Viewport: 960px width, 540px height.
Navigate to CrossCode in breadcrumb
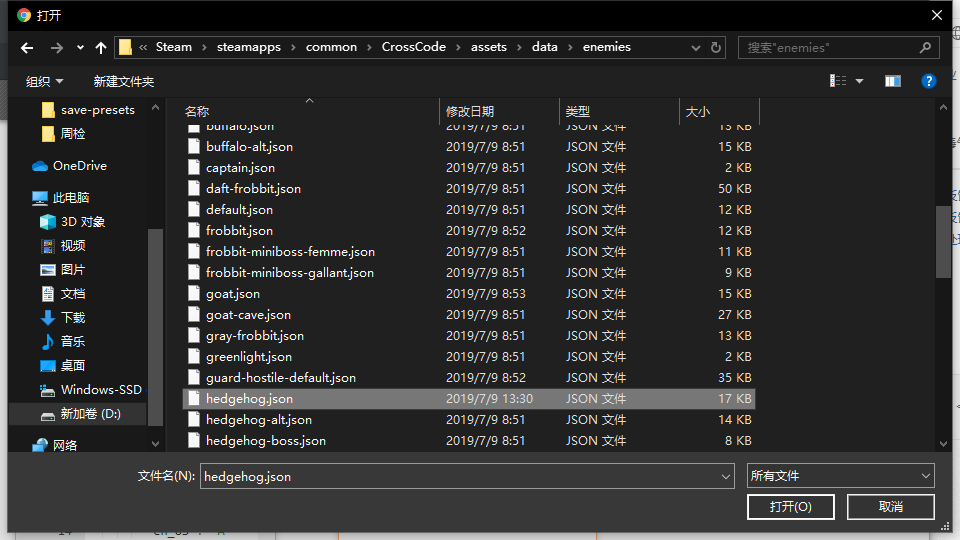(414, 47)
